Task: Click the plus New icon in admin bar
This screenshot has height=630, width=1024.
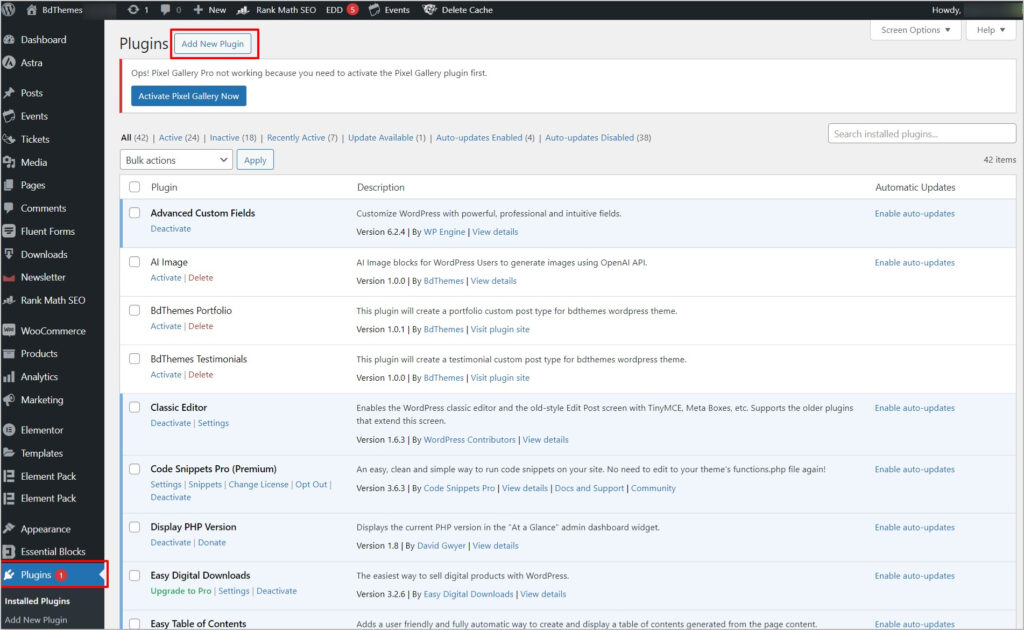Action: [198, 10]
